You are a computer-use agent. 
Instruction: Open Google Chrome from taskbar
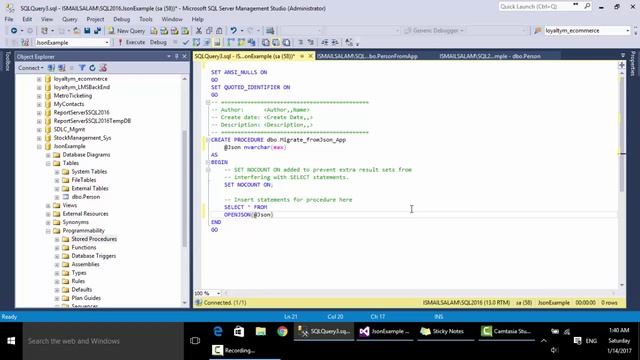282,331
